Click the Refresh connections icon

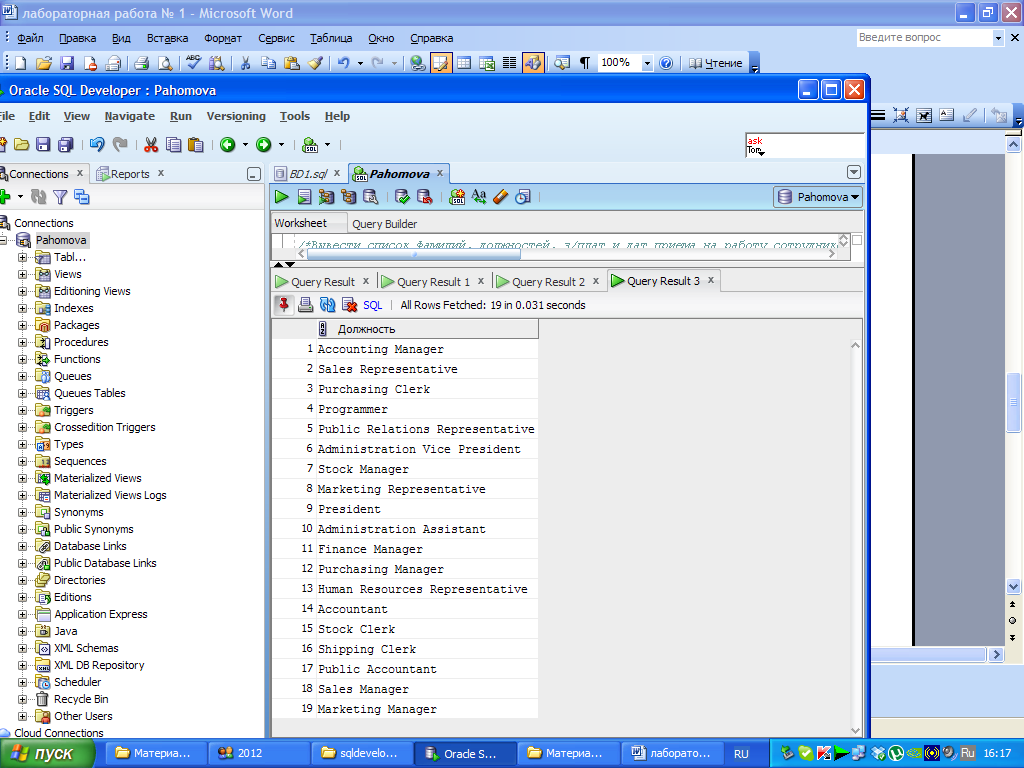(39, 197)
